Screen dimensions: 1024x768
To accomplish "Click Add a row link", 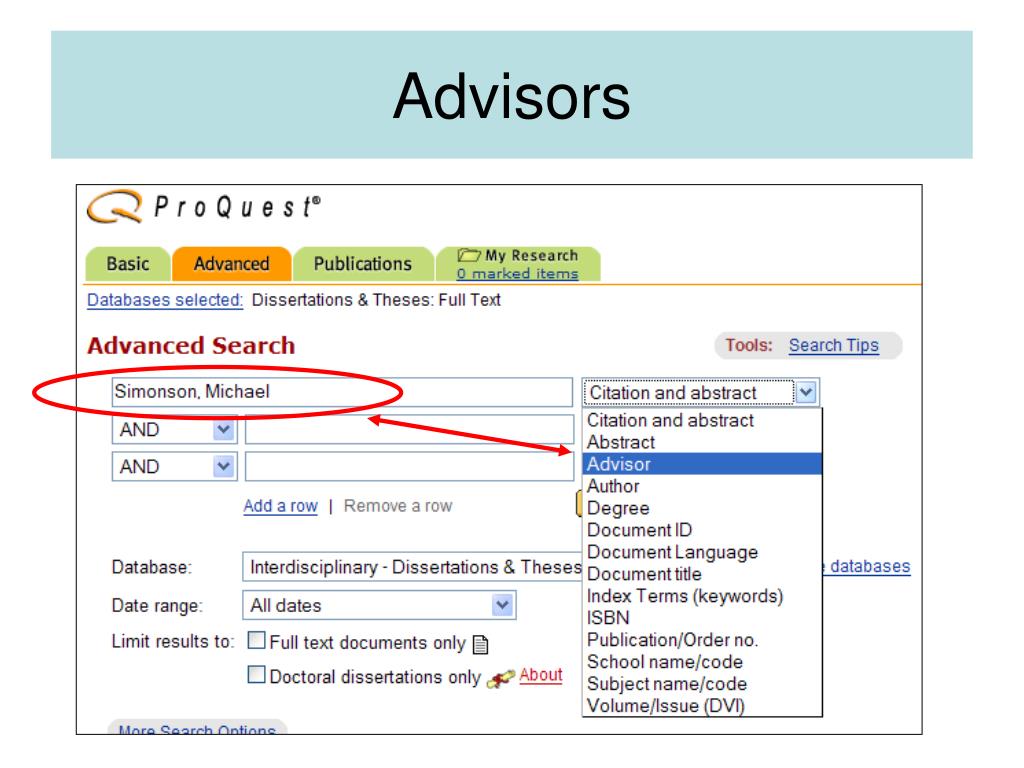I will [x=280, y=506].
